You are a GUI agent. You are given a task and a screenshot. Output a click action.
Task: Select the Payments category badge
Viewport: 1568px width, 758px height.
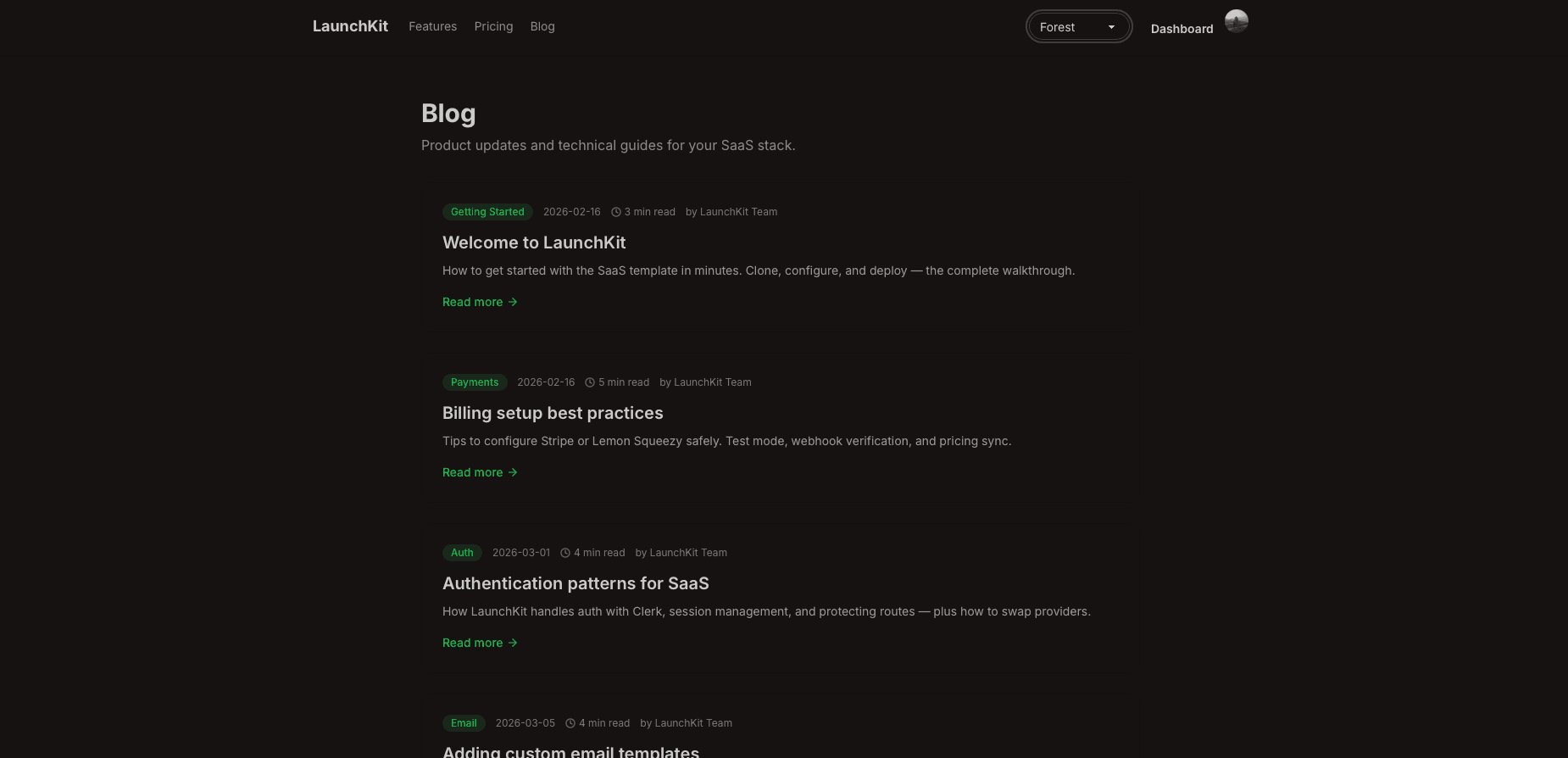475,382
